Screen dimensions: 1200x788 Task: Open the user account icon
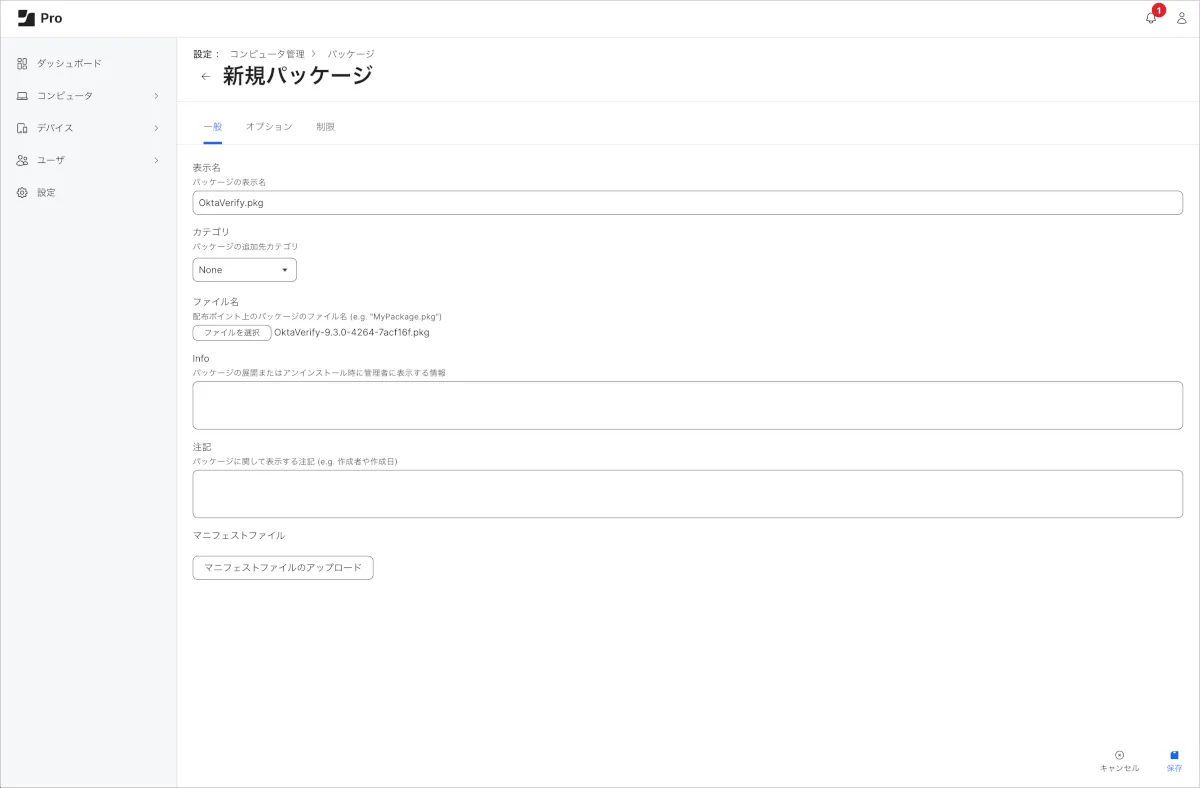click(x=1181, y=18)
